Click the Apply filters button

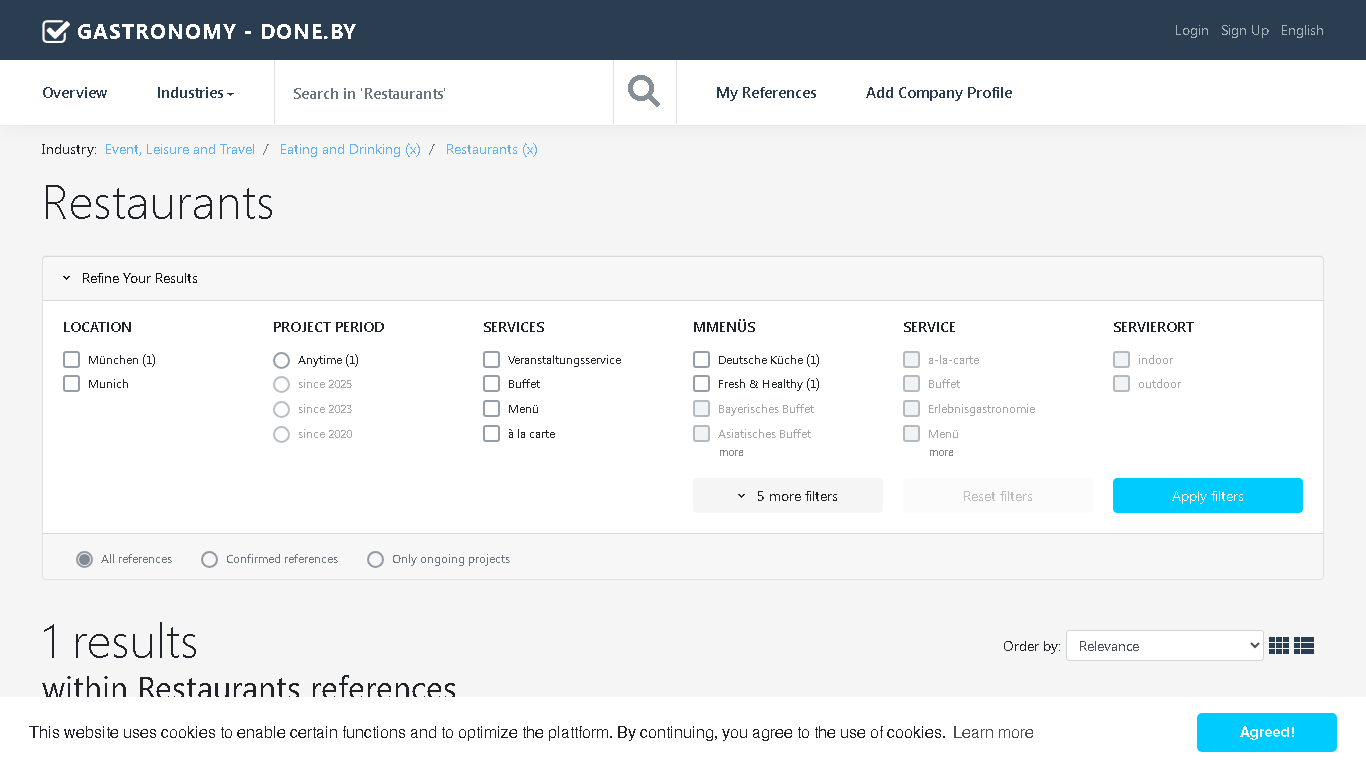pyautogui.click(x=1208, y=496)
